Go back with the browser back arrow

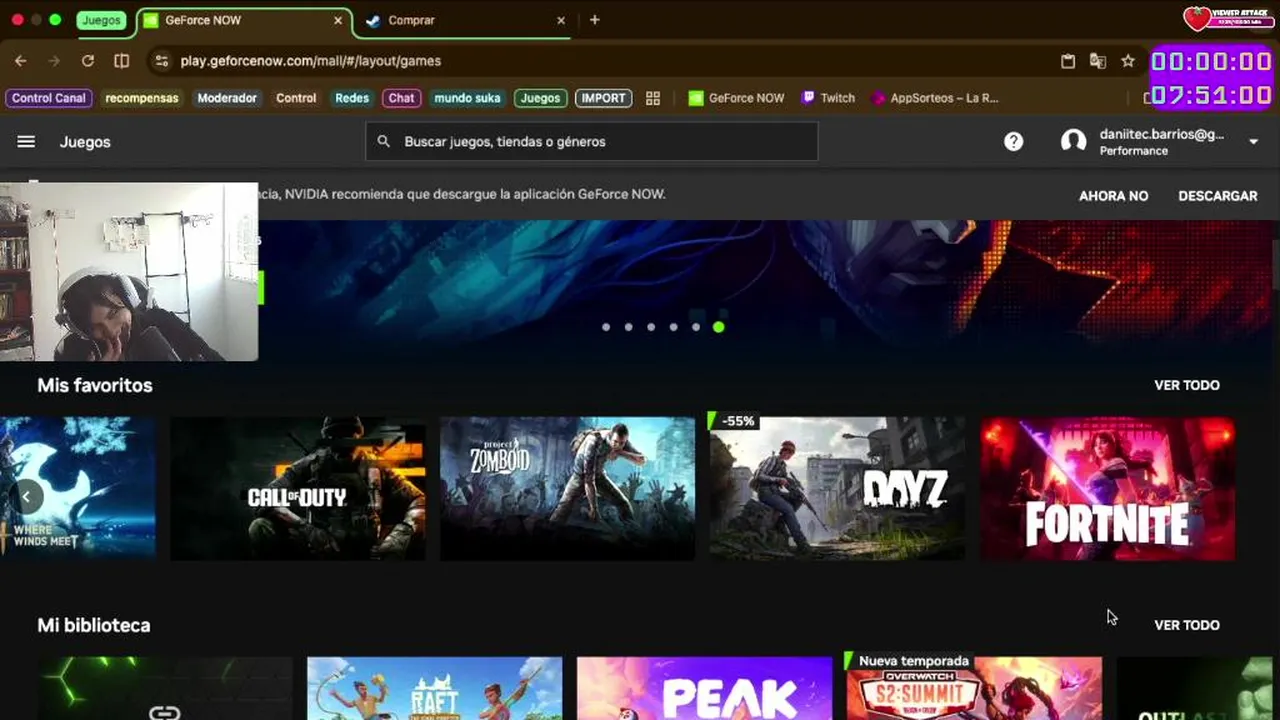pos(21,61)
